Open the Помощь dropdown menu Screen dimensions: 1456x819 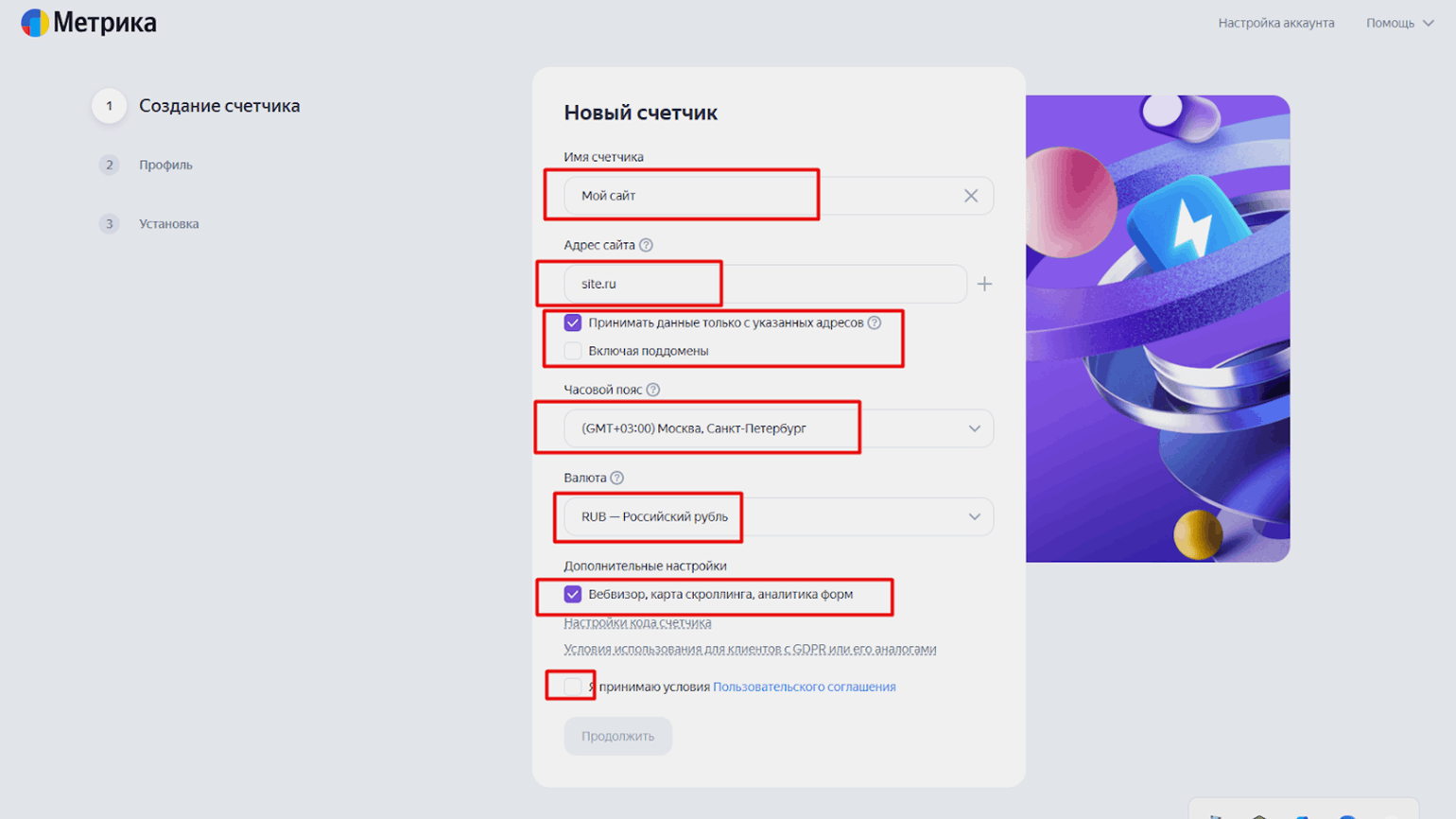pos(1399,23)
